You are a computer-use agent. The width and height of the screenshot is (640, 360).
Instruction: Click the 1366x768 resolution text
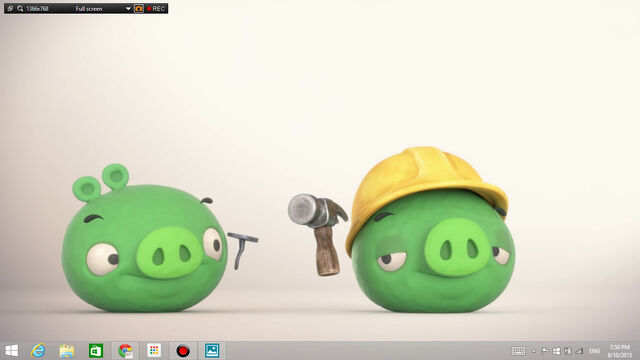tap(37, 9)
